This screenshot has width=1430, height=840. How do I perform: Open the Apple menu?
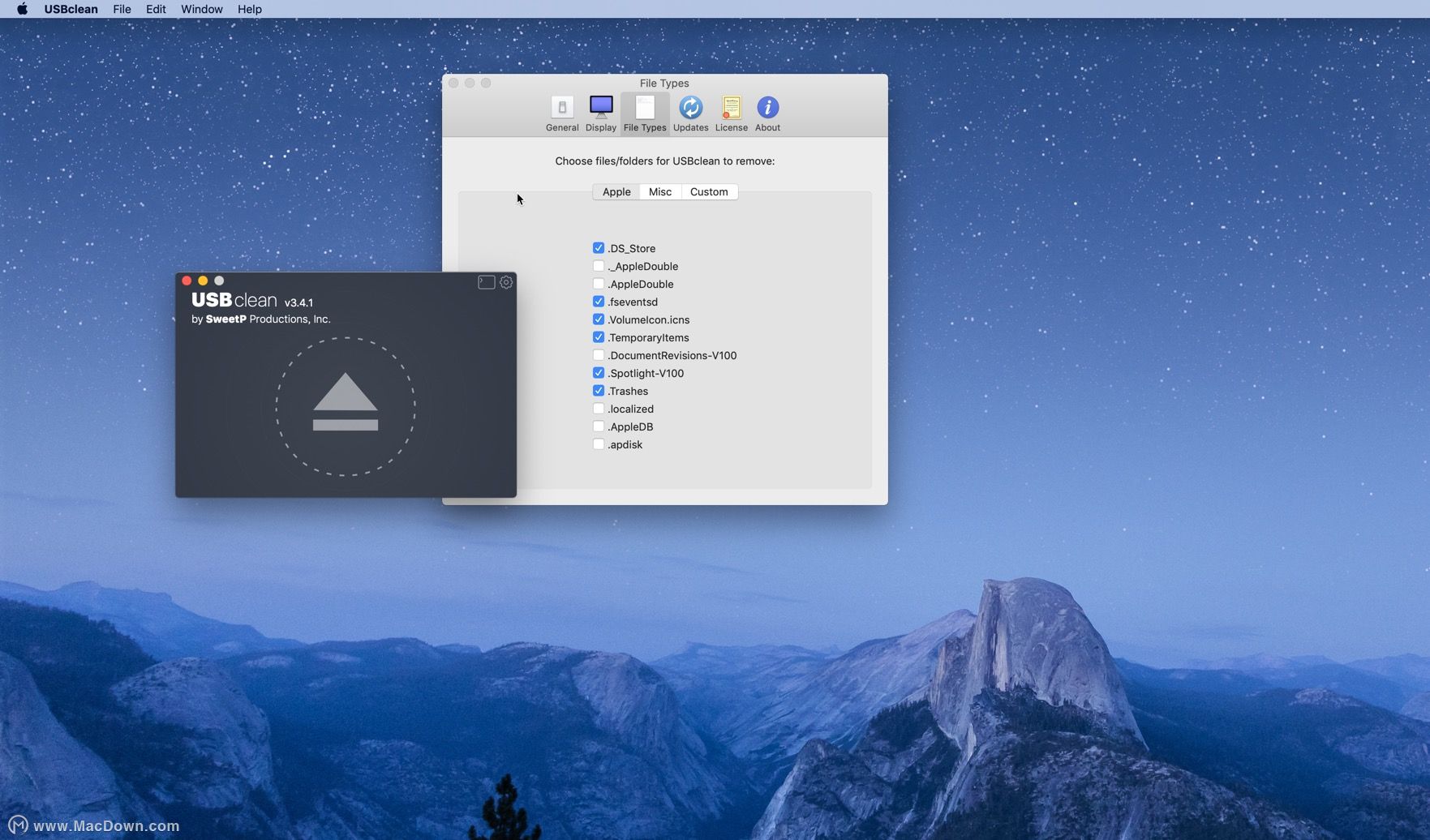tap(22, 9)
